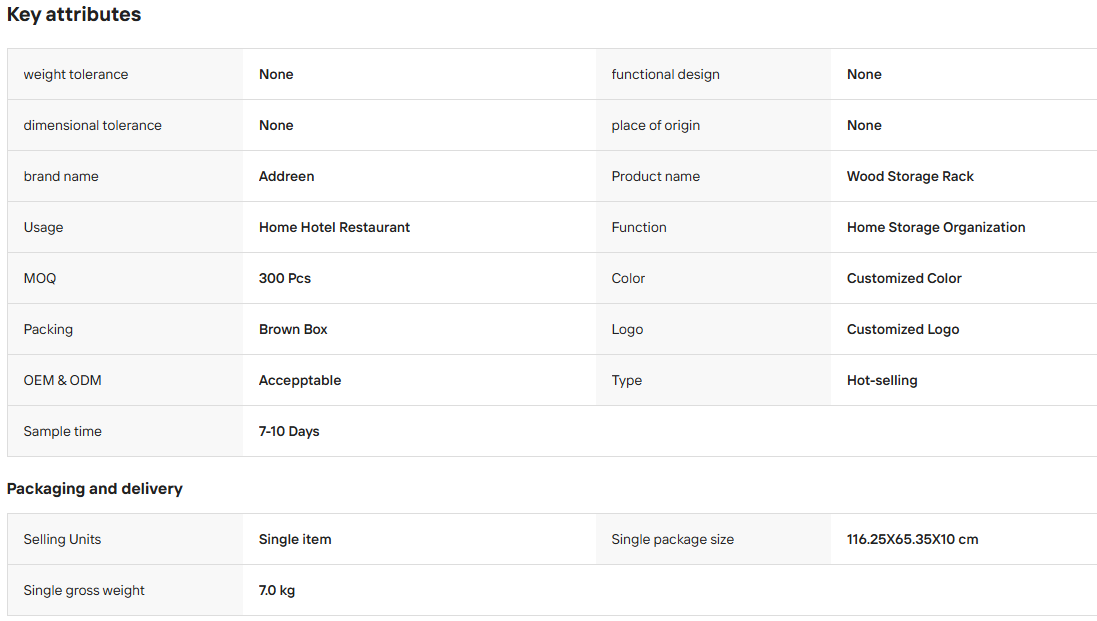Click the dimensional tolerance label
The height and width of the screenshot is (621, 1097).
92,125
